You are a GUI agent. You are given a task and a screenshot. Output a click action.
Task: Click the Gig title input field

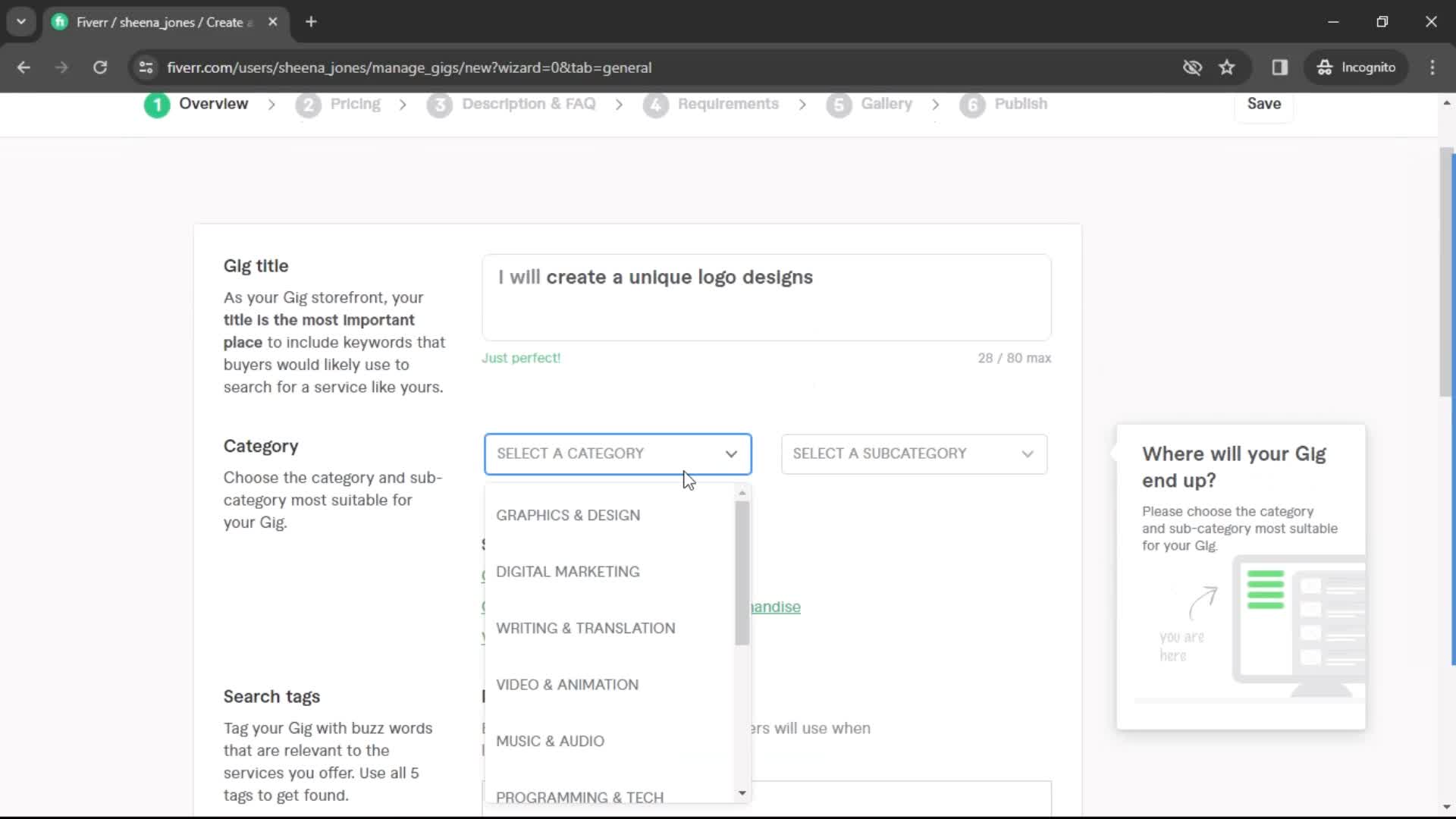(x=766, y=296)
